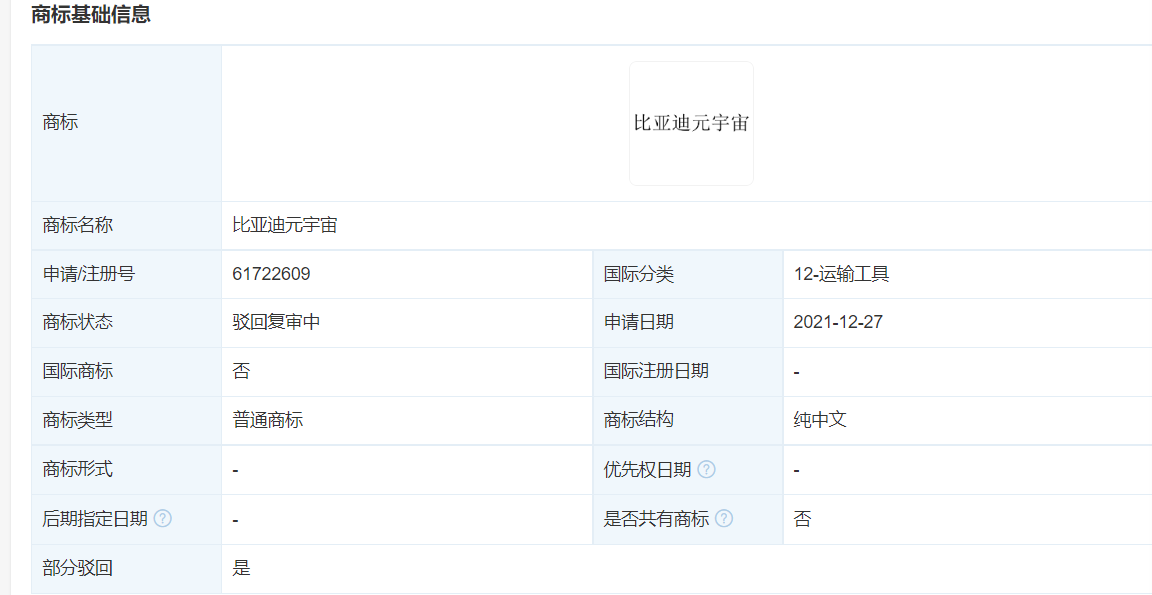Viewport: 1152px width, 595px height.
Task: Select the 国际分类 label cell
Action: [688, 274]
